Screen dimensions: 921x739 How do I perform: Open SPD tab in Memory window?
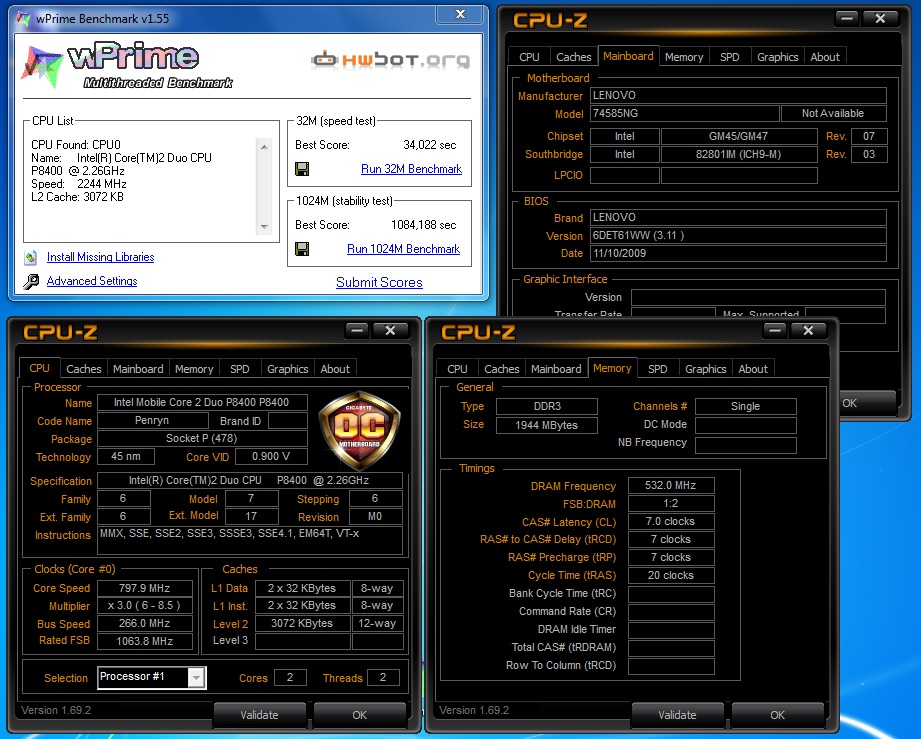pos(657,369)
